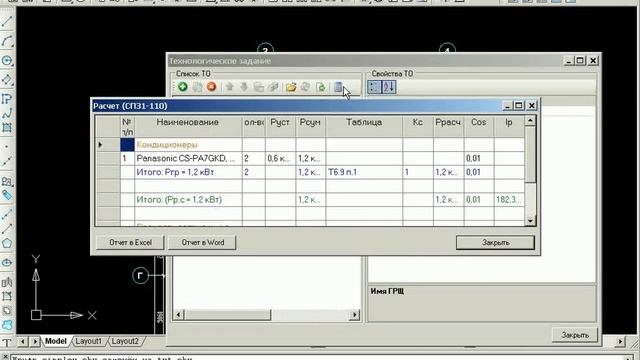Image resolution: width=640 pixels, height=360 pixels.
Task: Click previous-layout arrow beside the Model tab
Action: [23, 341]
